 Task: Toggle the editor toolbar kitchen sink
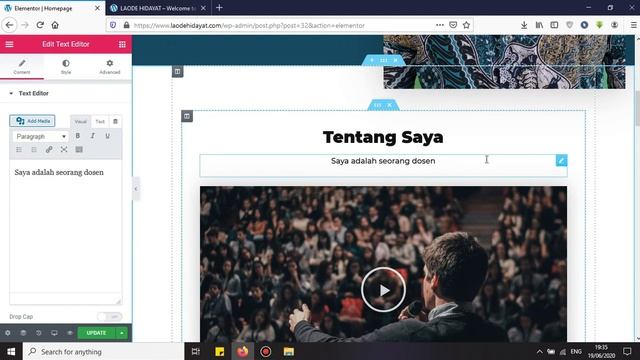pos(79,150)
